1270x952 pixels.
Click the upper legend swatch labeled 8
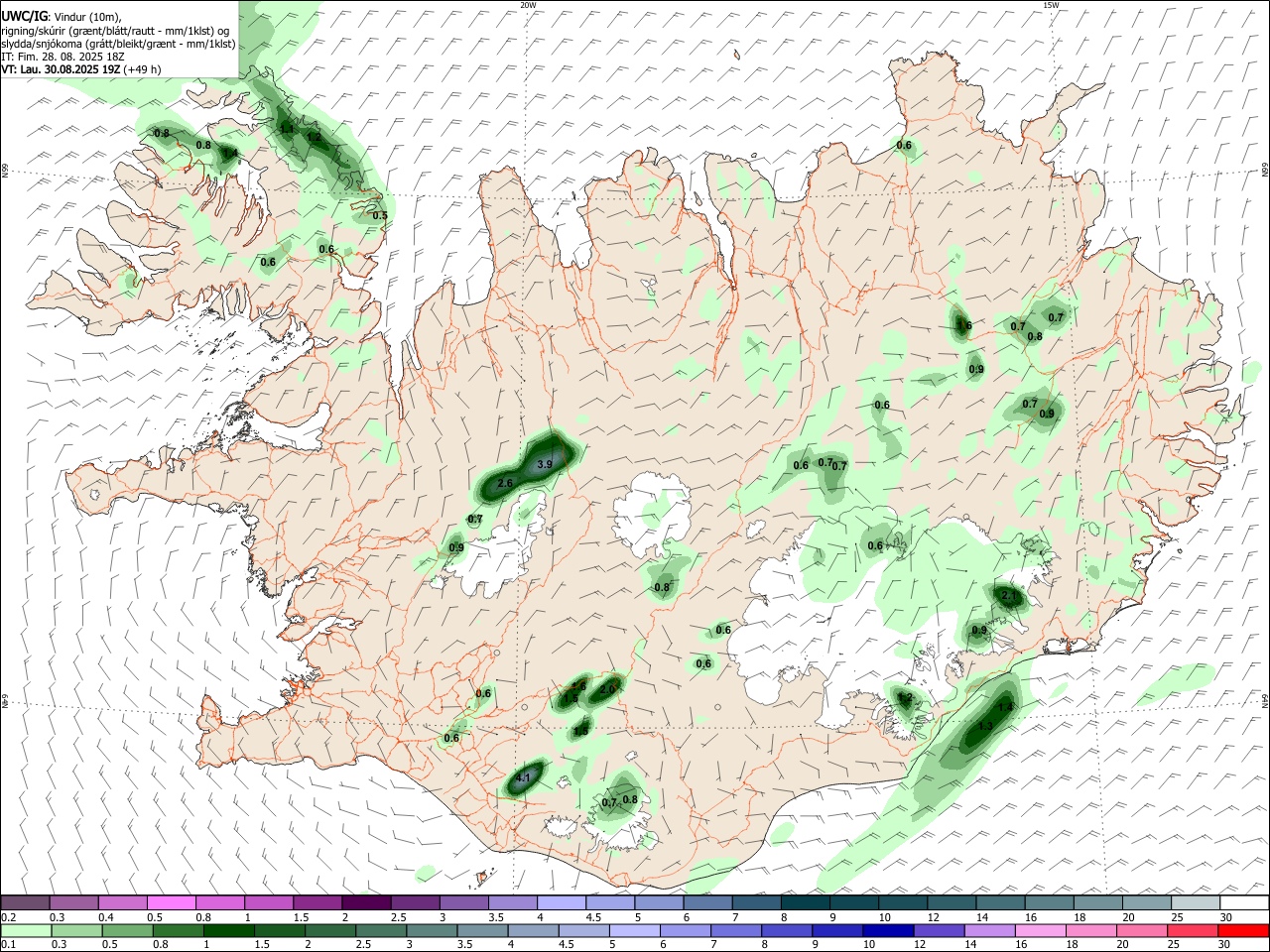coord(805,902)
